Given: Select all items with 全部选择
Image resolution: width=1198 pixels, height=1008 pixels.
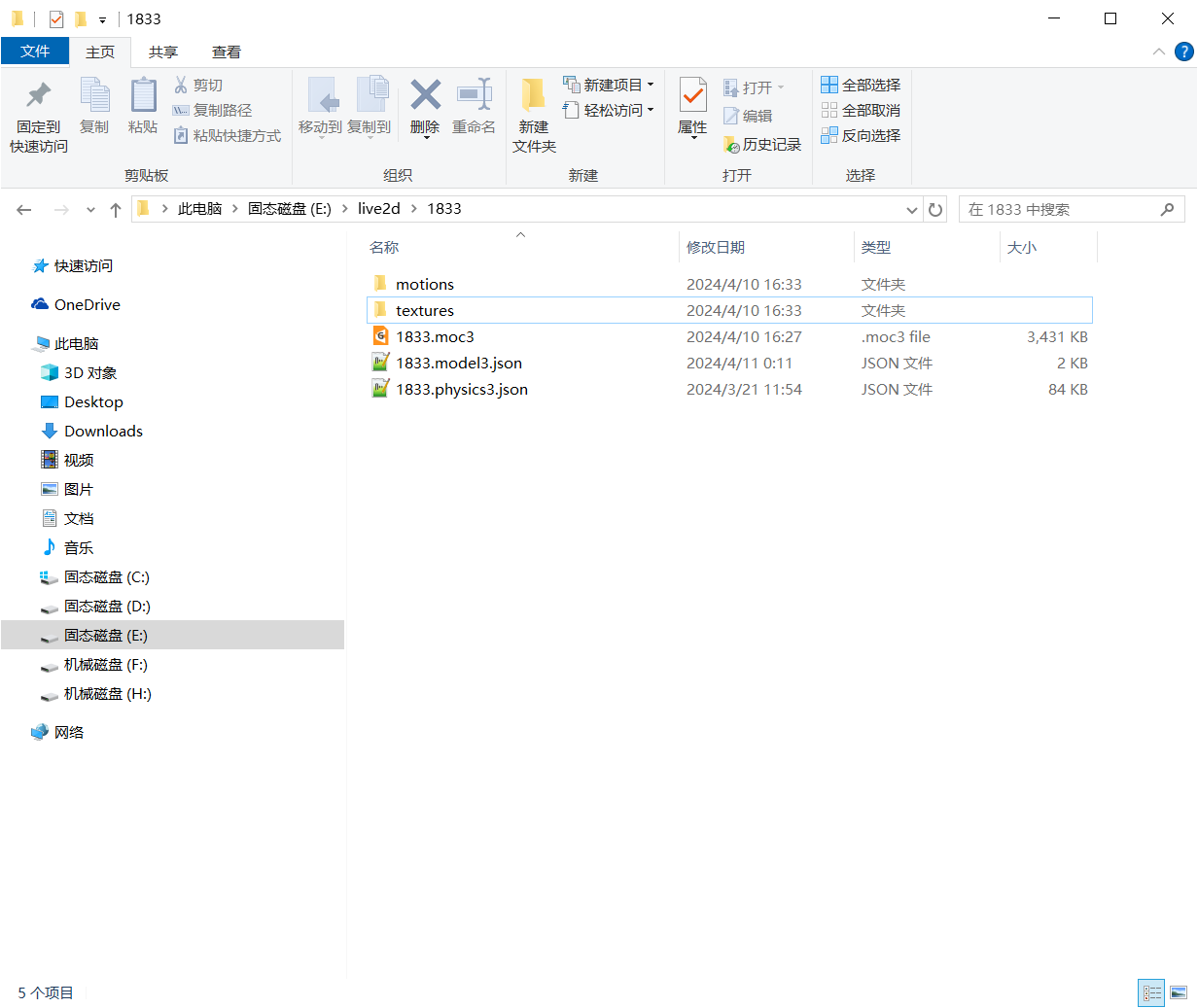Looking at the screenshot, I should coord(861,86).
